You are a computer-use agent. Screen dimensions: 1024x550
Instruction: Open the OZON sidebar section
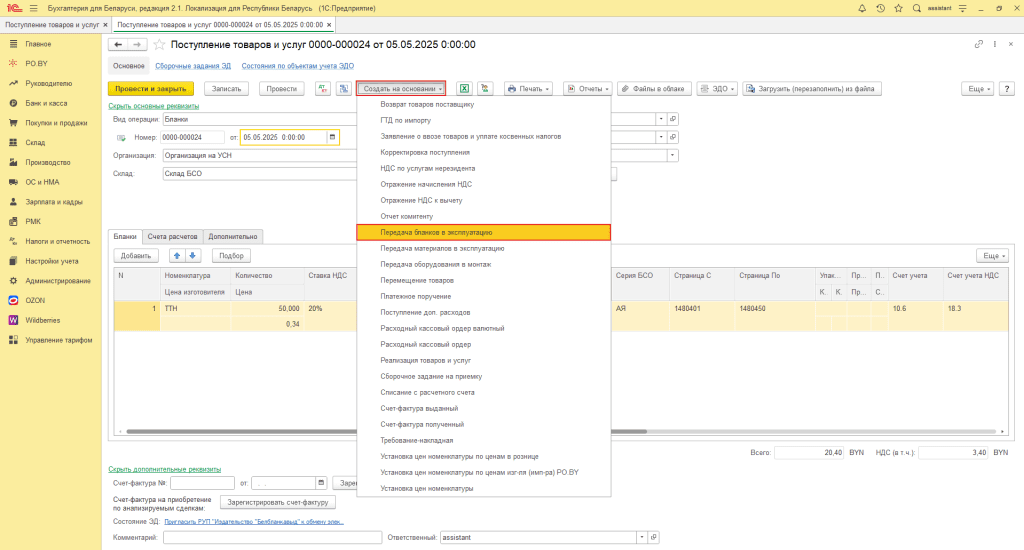[x=35, y=300]
